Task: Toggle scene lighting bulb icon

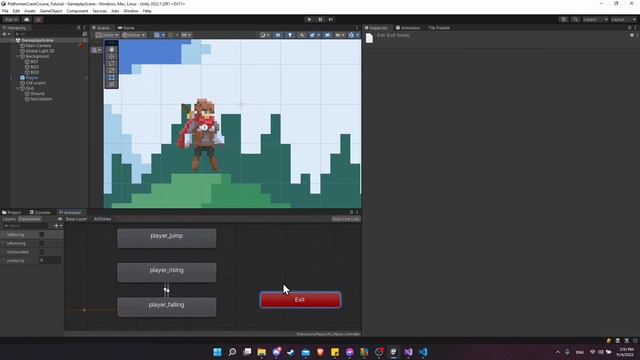Action: point(290,35)
